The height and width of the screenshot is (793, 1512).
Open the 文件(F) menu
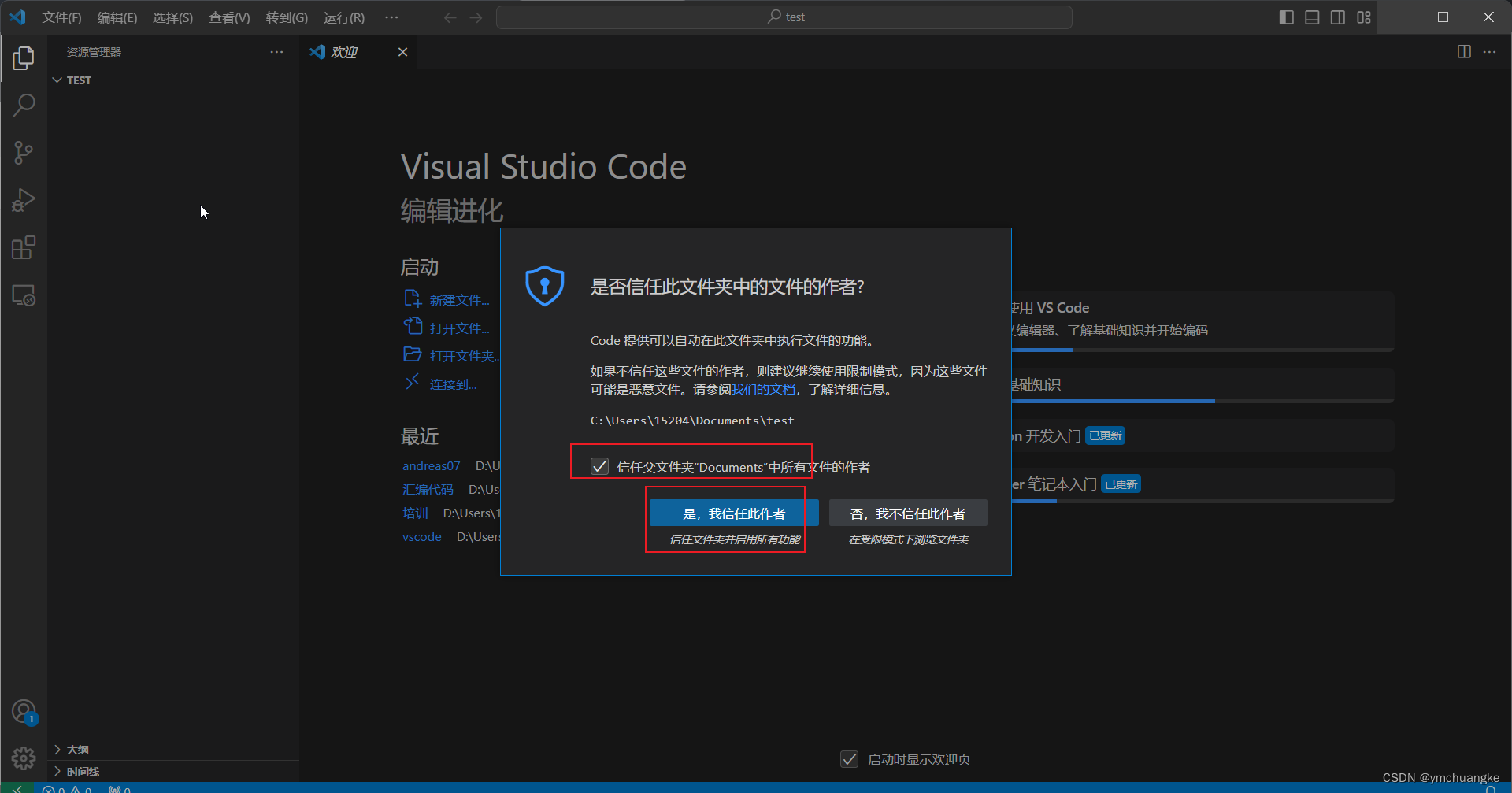(x=61, y=17)
